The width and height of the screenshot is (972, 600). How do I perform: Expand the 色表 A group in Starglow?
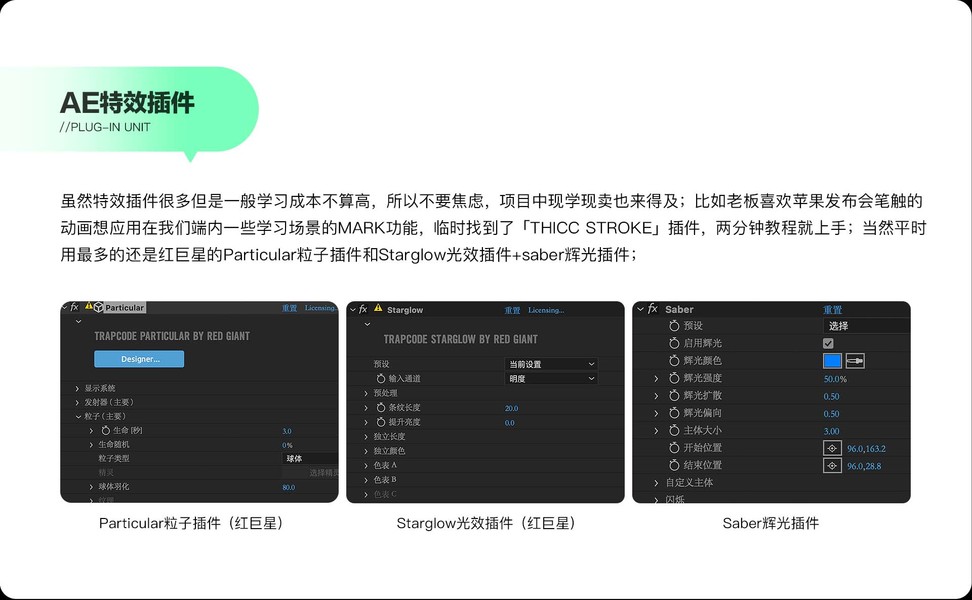pos(366,465)
